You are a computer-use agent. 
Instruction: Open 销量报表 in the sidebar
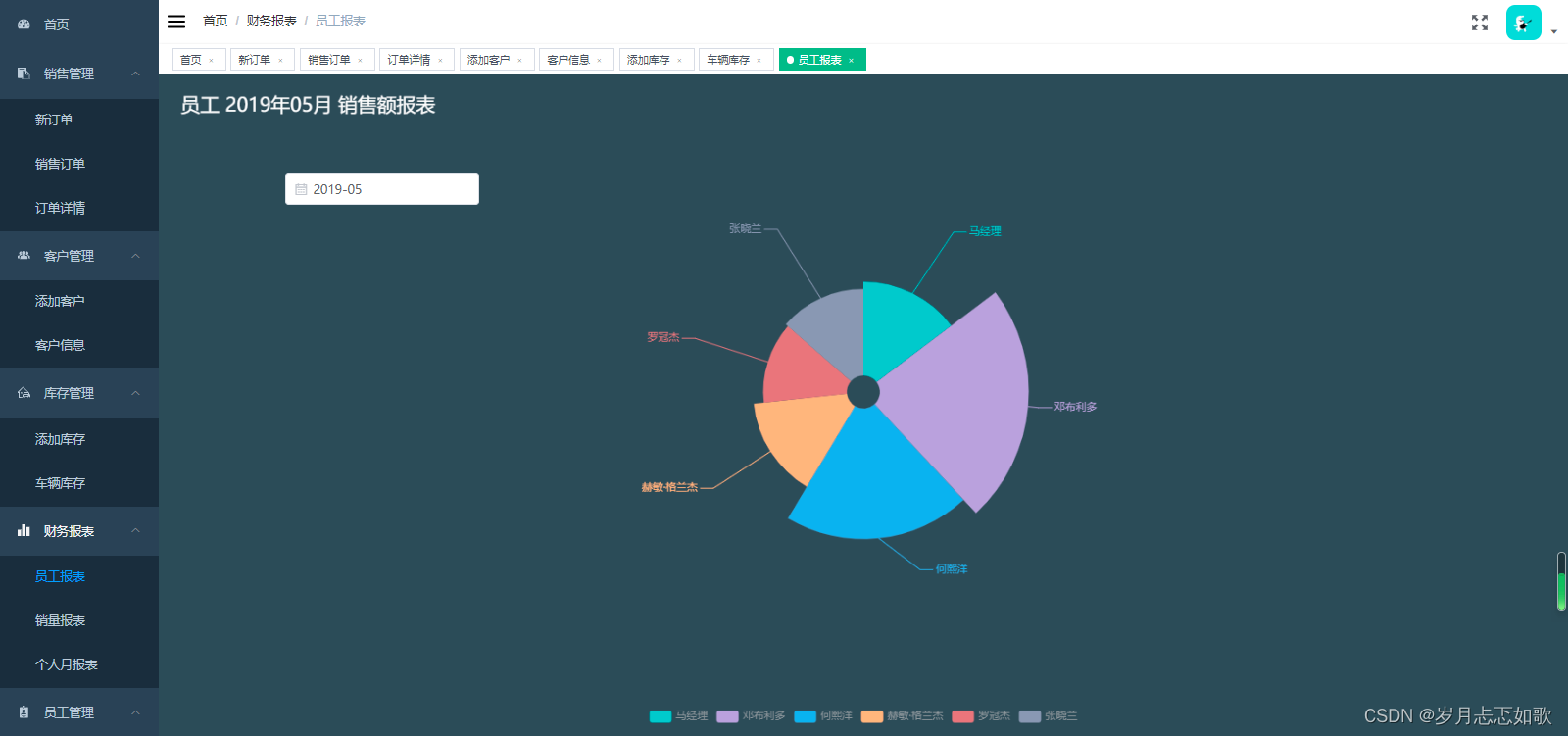pyautogui.click(x=79, y=620)
